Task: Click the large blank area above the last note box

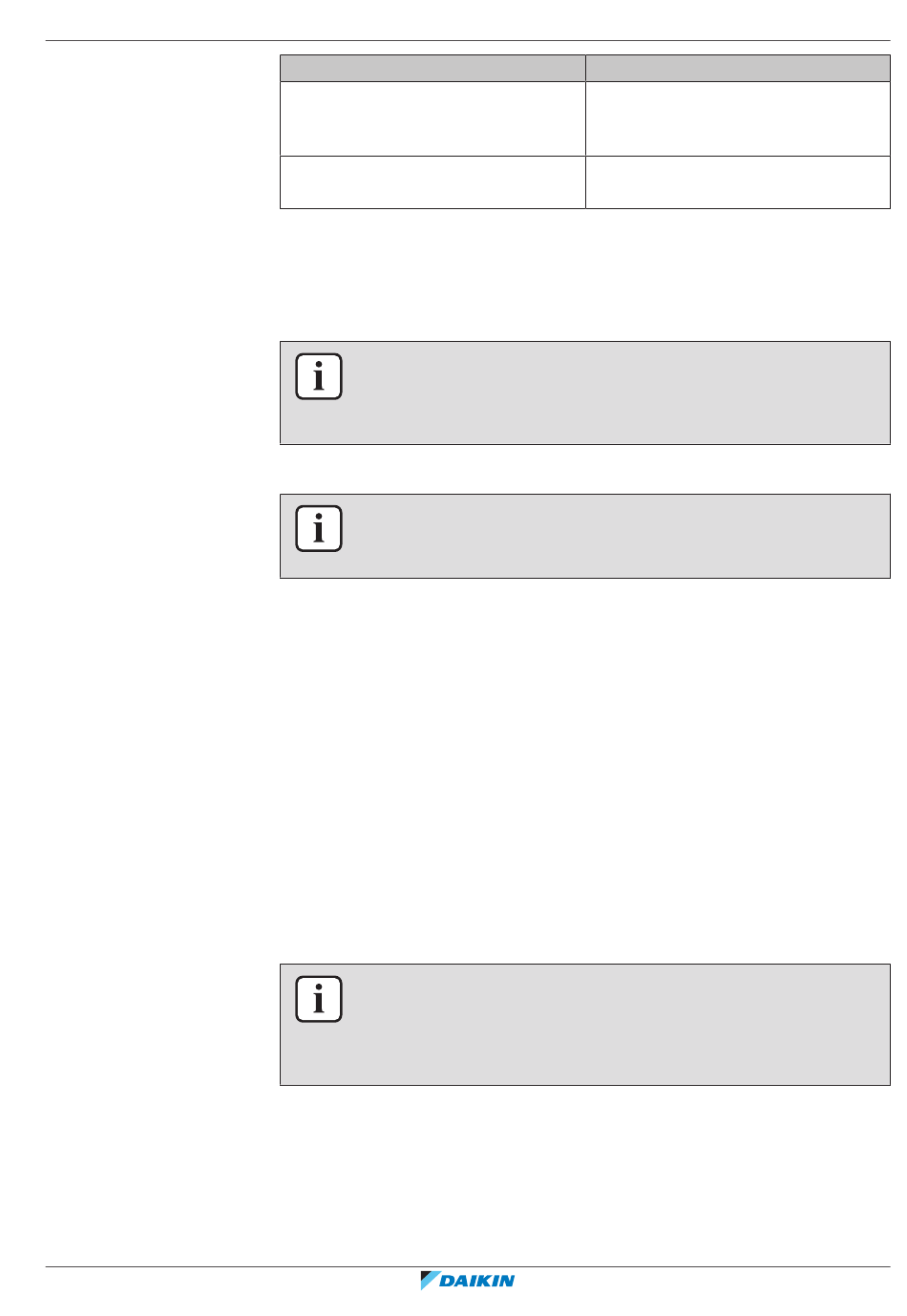Action: [x=584, y=770]
